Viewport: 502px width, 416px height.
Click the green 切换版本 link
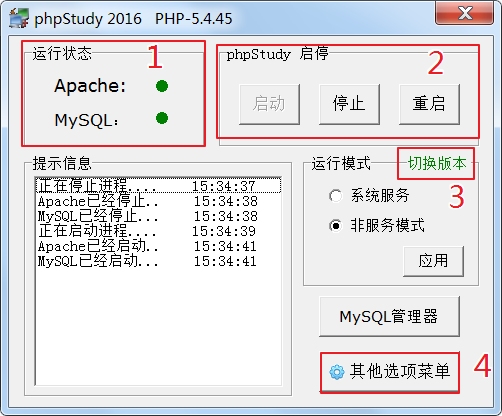(x=437, y=163)
